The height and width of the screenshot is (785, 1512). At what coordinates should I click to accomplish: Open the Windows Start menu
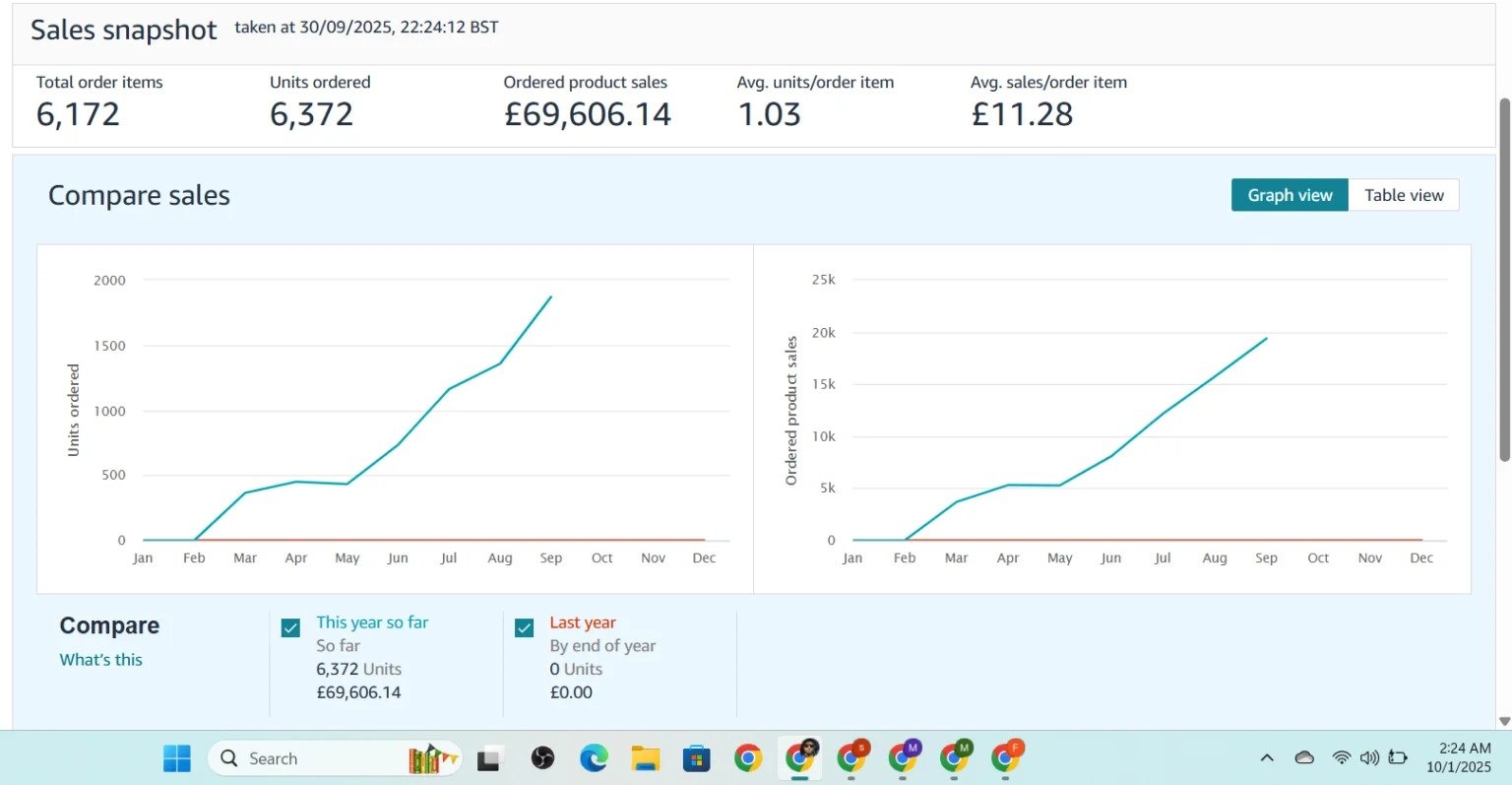(x=177, y=758)
